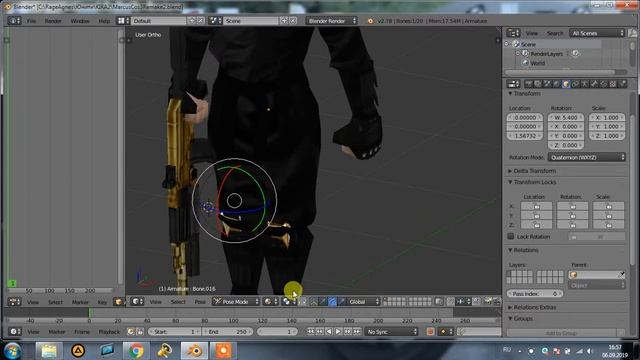This screenshot has height=360, width=640.
Task: Click the scene browse icon in top bar
Action: 215,20
